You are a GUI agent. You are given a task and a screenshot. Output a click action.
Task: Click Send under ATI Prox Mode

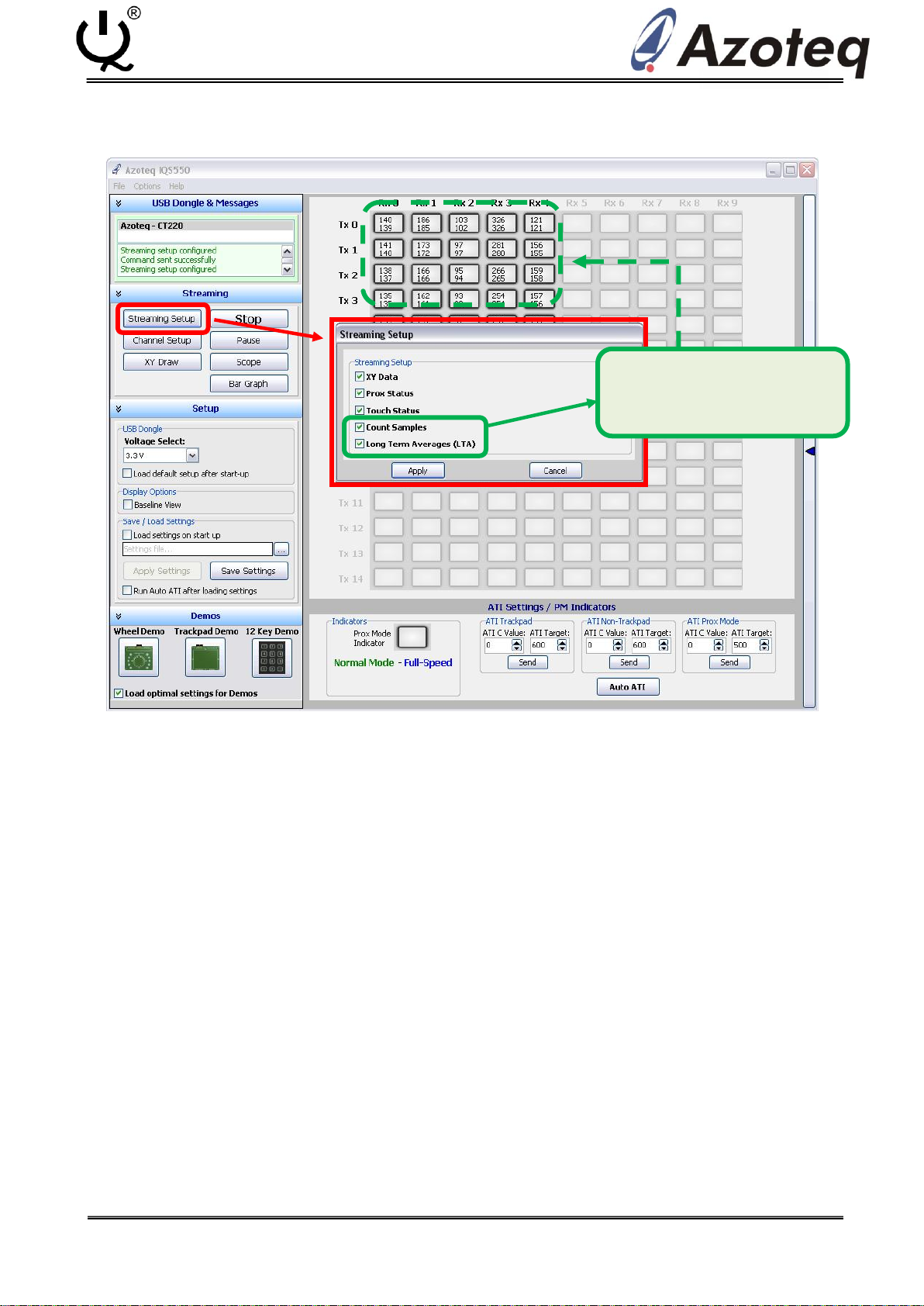coord(729,662)
